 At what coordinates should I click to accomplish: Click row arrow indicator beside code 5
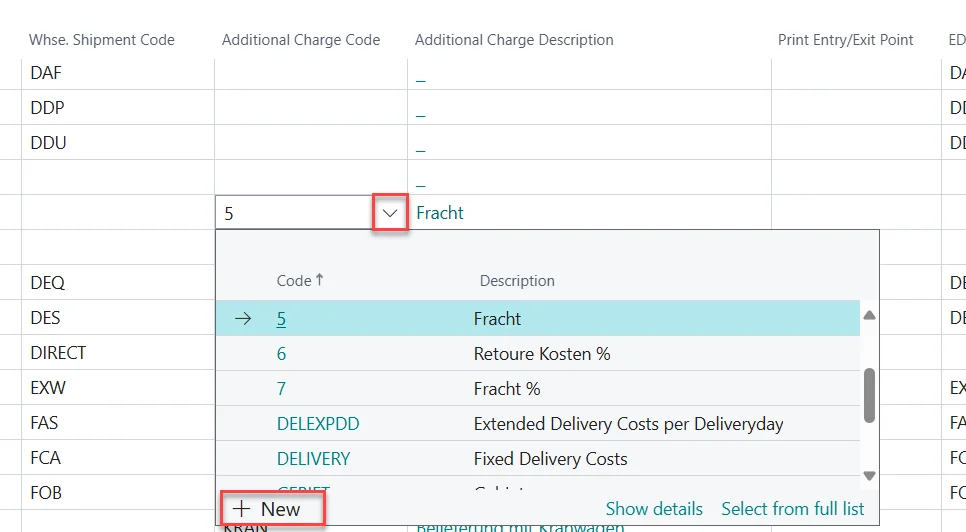point(243,319)
